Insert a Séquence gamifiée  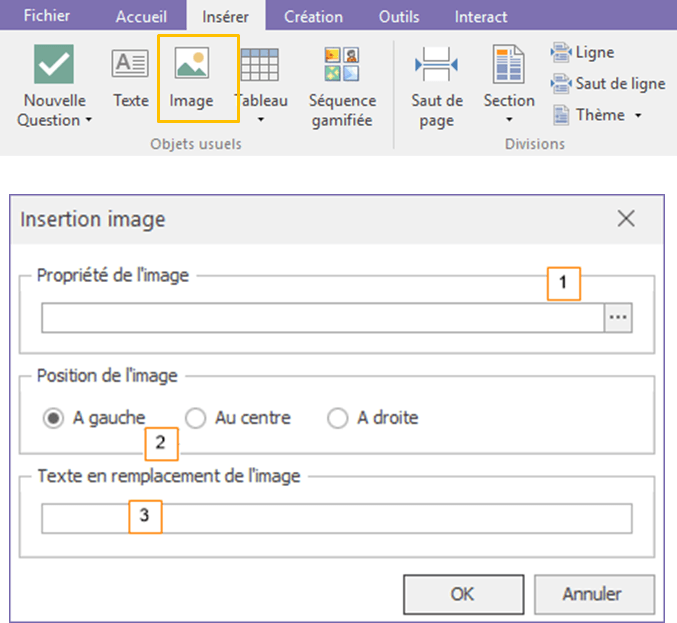tap(342, 87)
